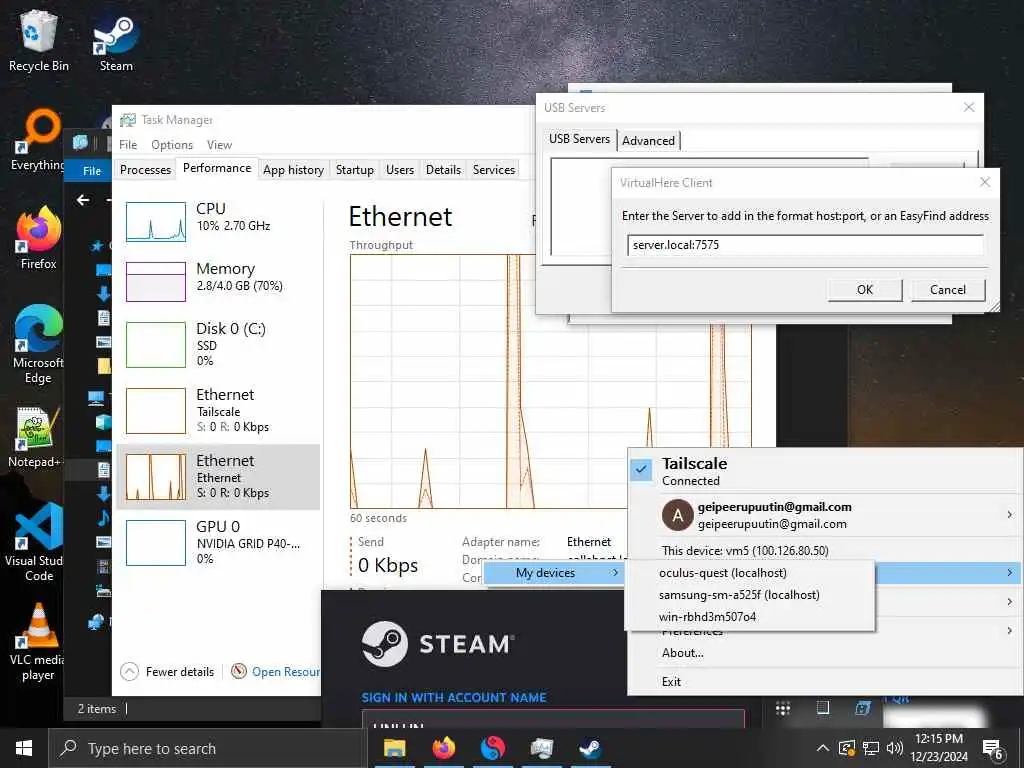Expand the My devices submenu

click(x=556, y=573)
